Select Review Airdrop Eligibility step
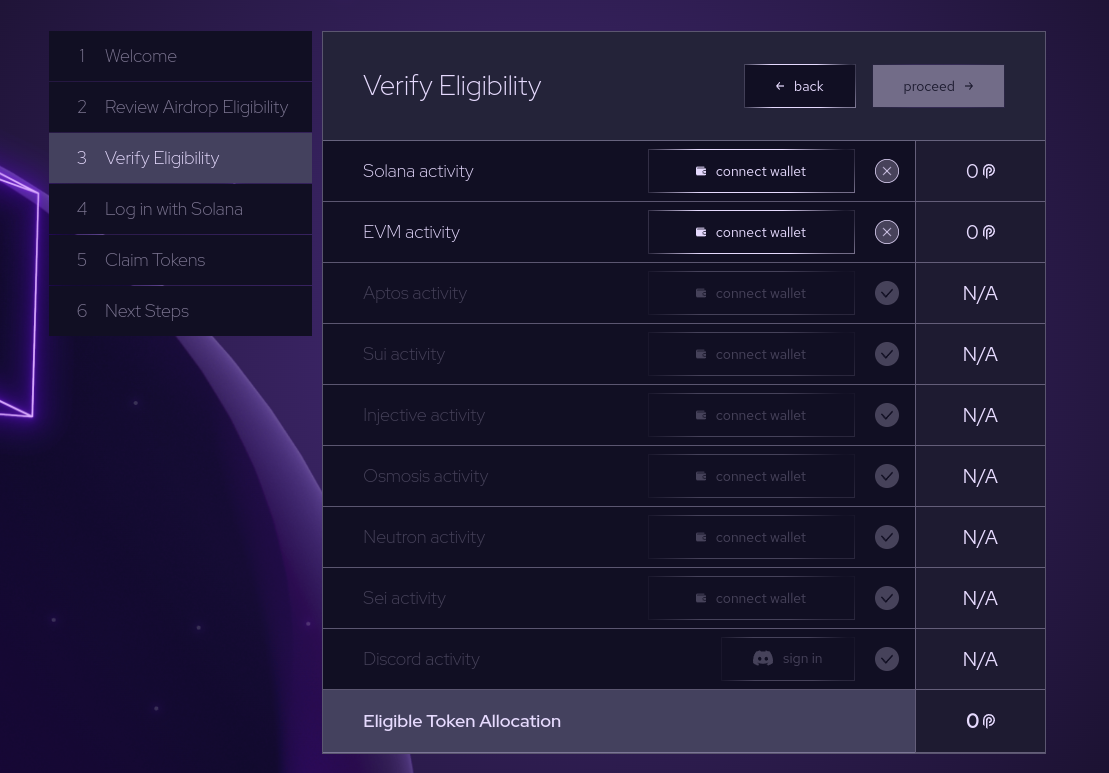This screenshot has height=773, width=1109. [196, 107]
